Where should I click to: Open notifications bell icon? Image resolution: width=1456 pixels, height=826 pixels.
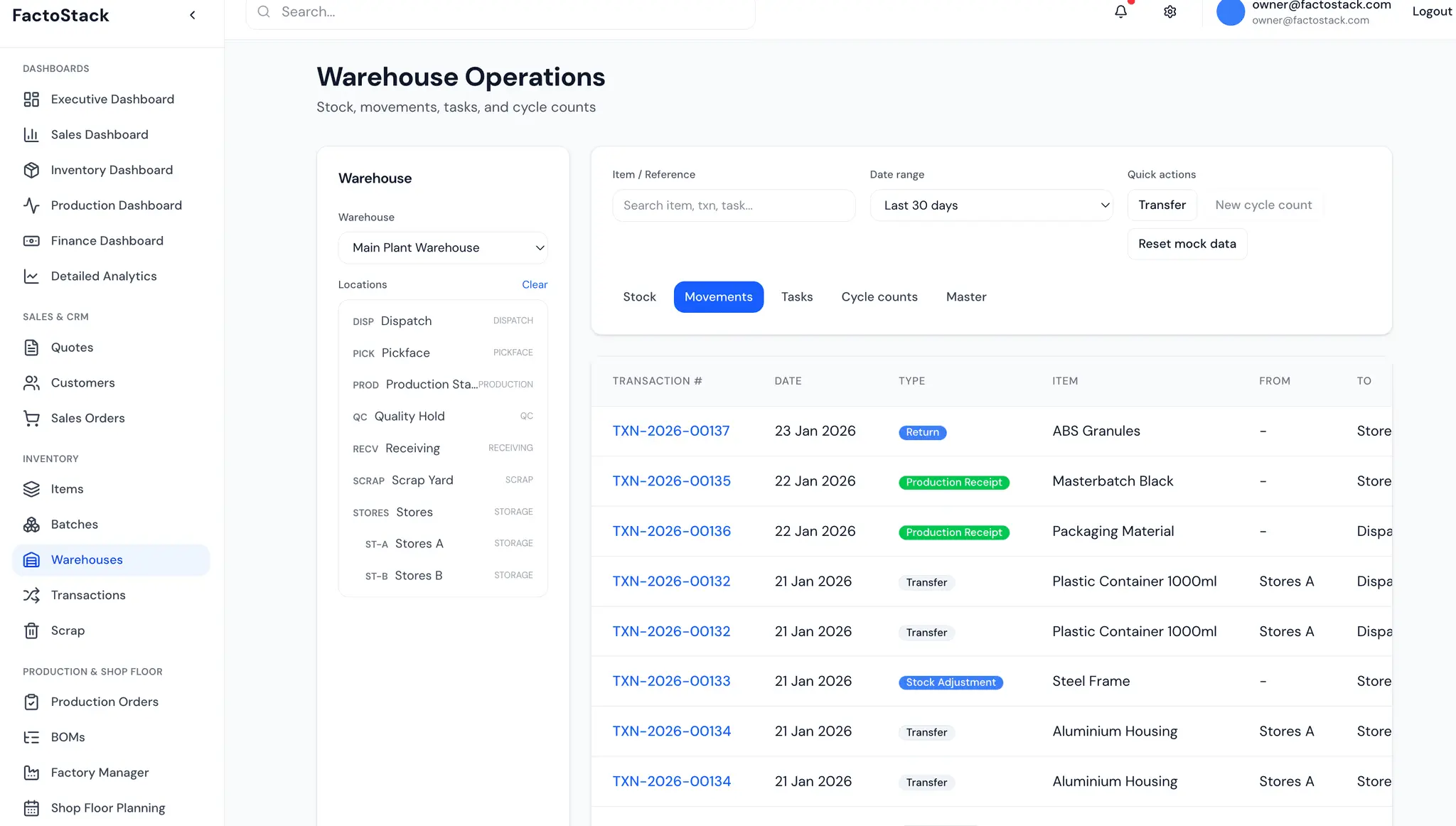point(1121,11)
